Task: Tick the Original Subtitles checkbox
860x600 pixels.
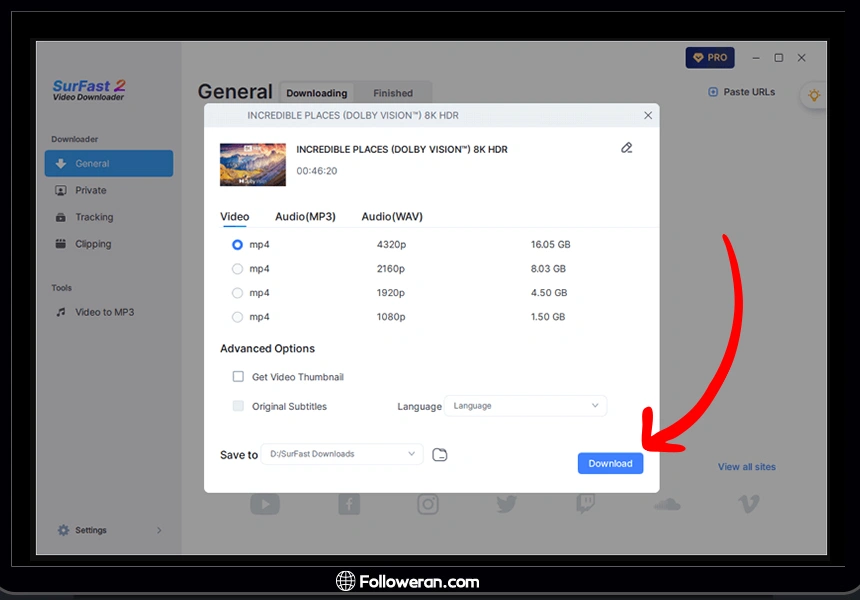Action: [238, 406]
